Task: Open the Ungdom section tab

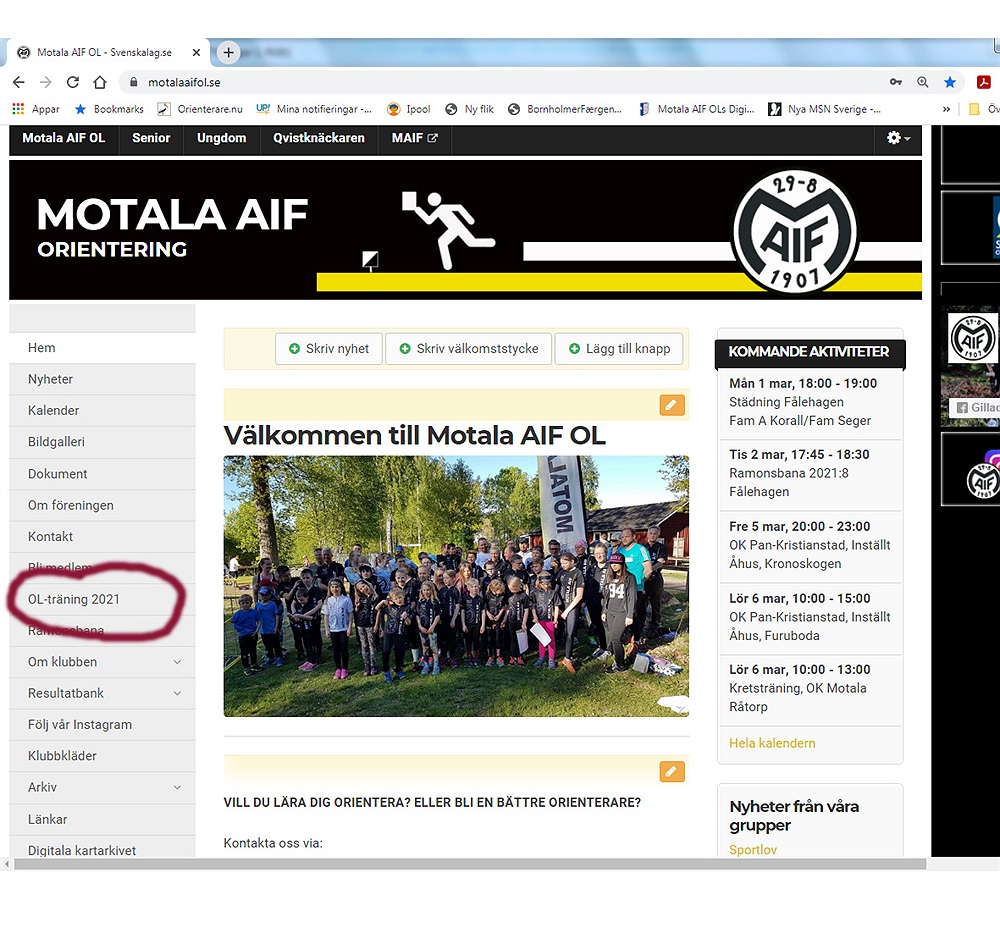Action: click(221, 138)
